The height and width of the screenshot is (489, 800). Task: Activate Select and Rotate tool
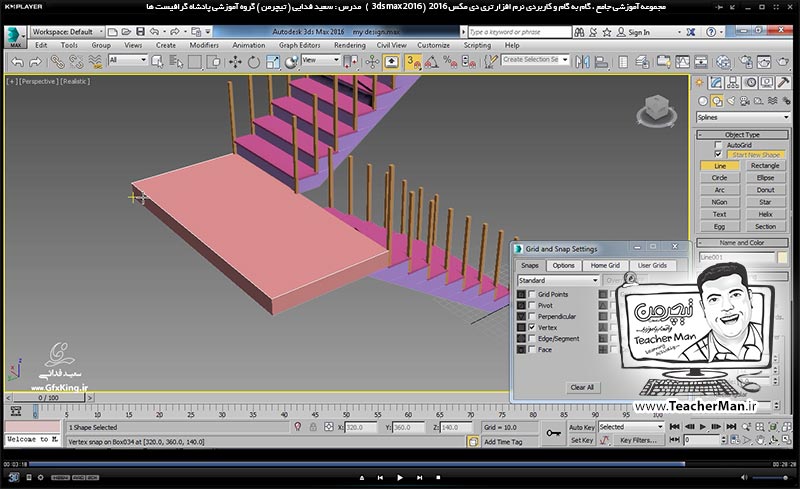pos(254,62)
